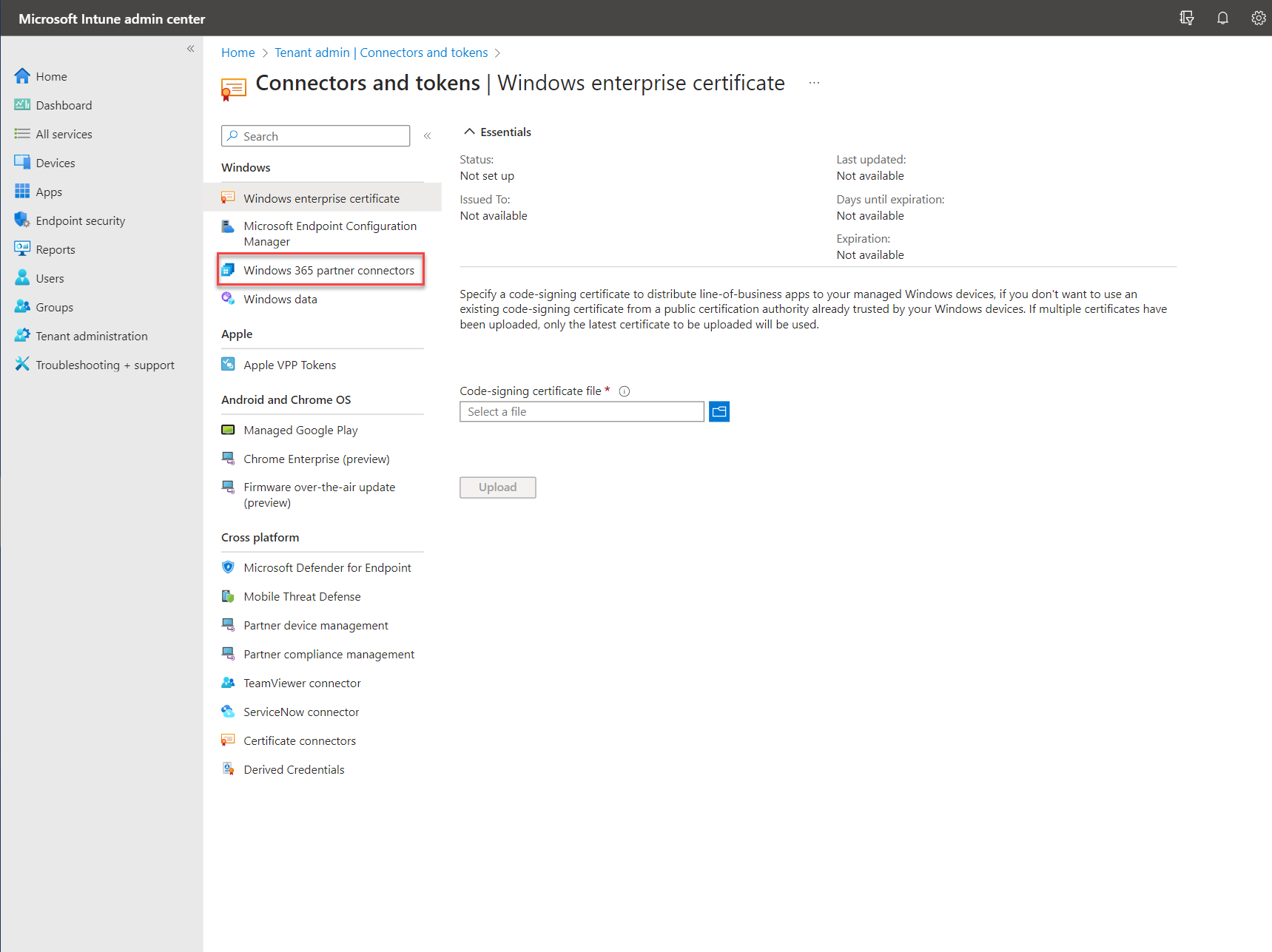Click the Upload button

click(x=497, y=487)
